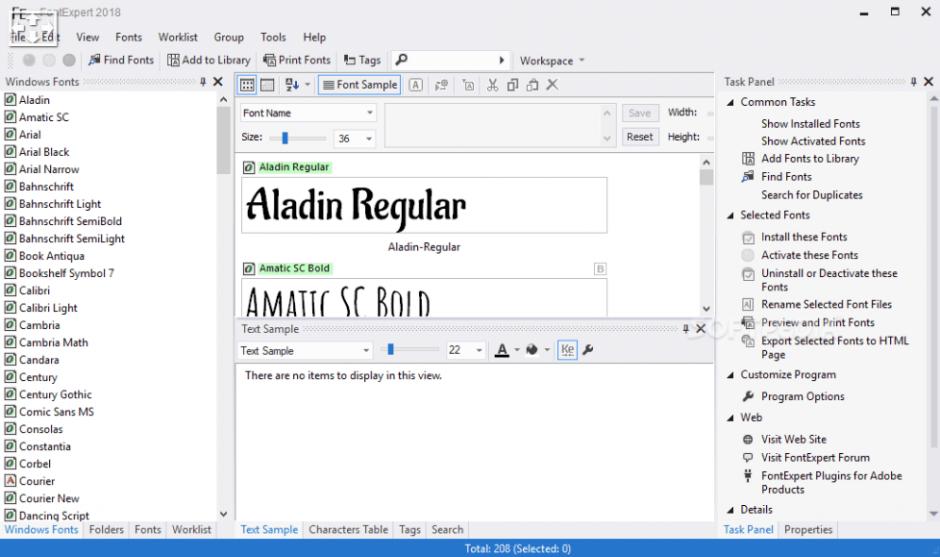Toggle the Font Sample view button

coord(360,85)
